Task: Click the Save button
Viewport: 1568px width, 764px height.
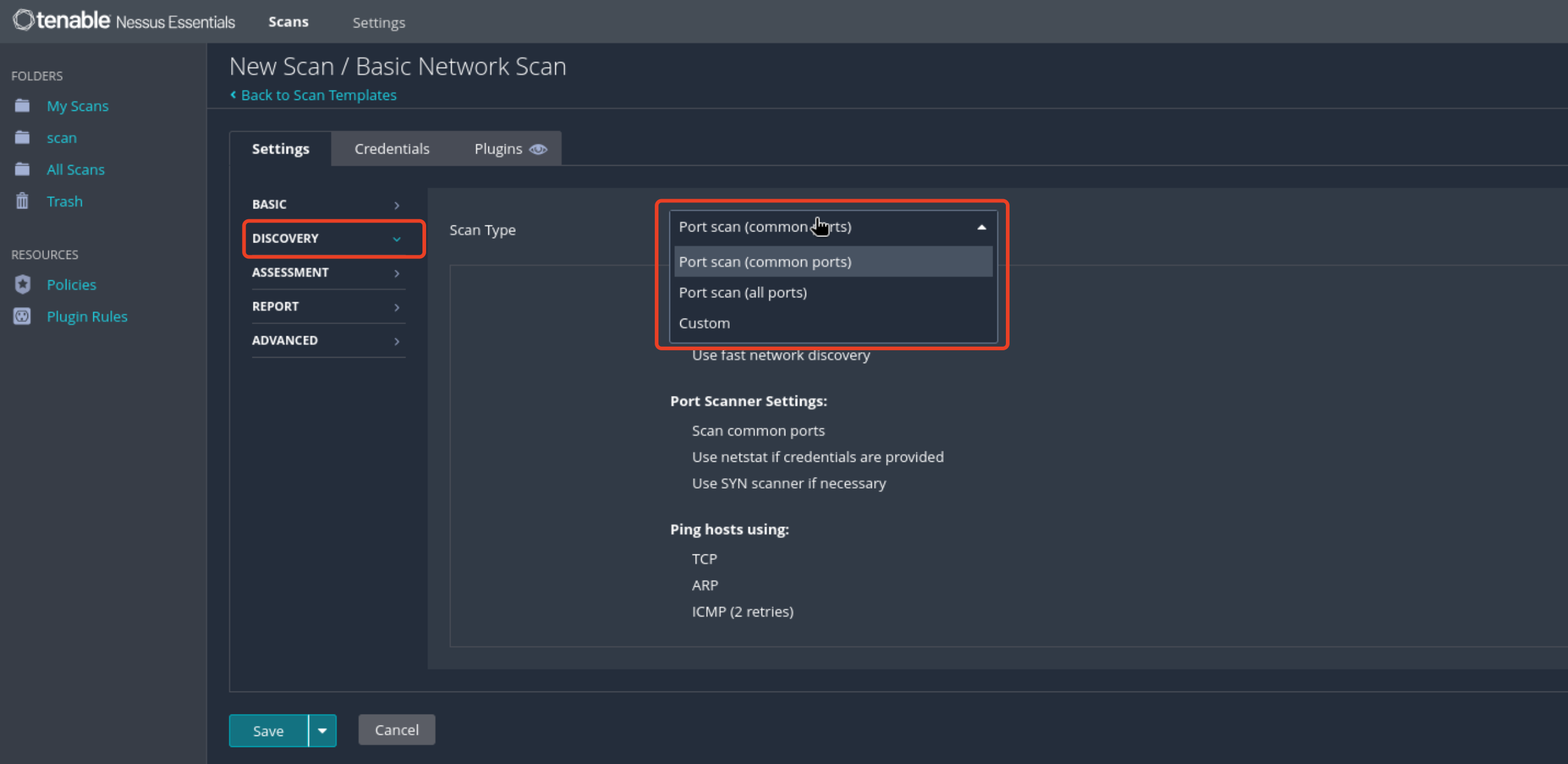Action: click(x=268, y=730)
